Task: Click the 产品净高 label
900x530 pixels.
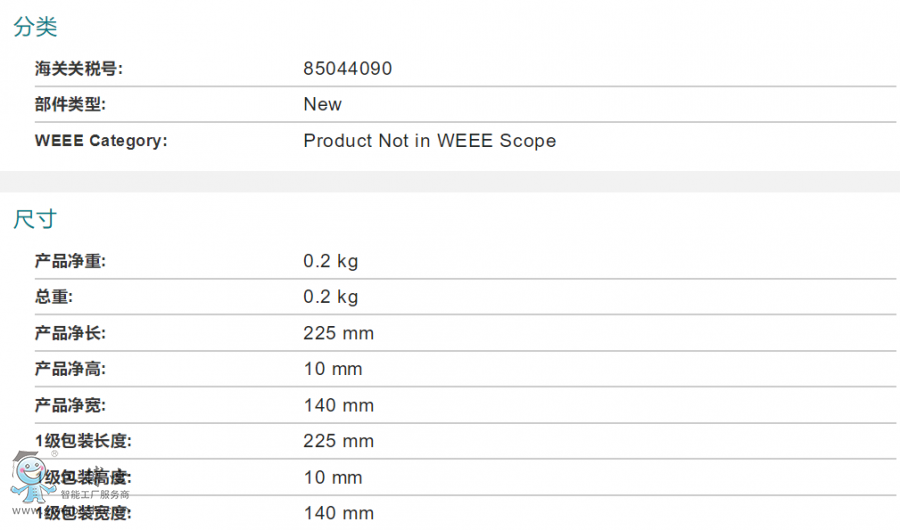Action: [x=70, y=369]
